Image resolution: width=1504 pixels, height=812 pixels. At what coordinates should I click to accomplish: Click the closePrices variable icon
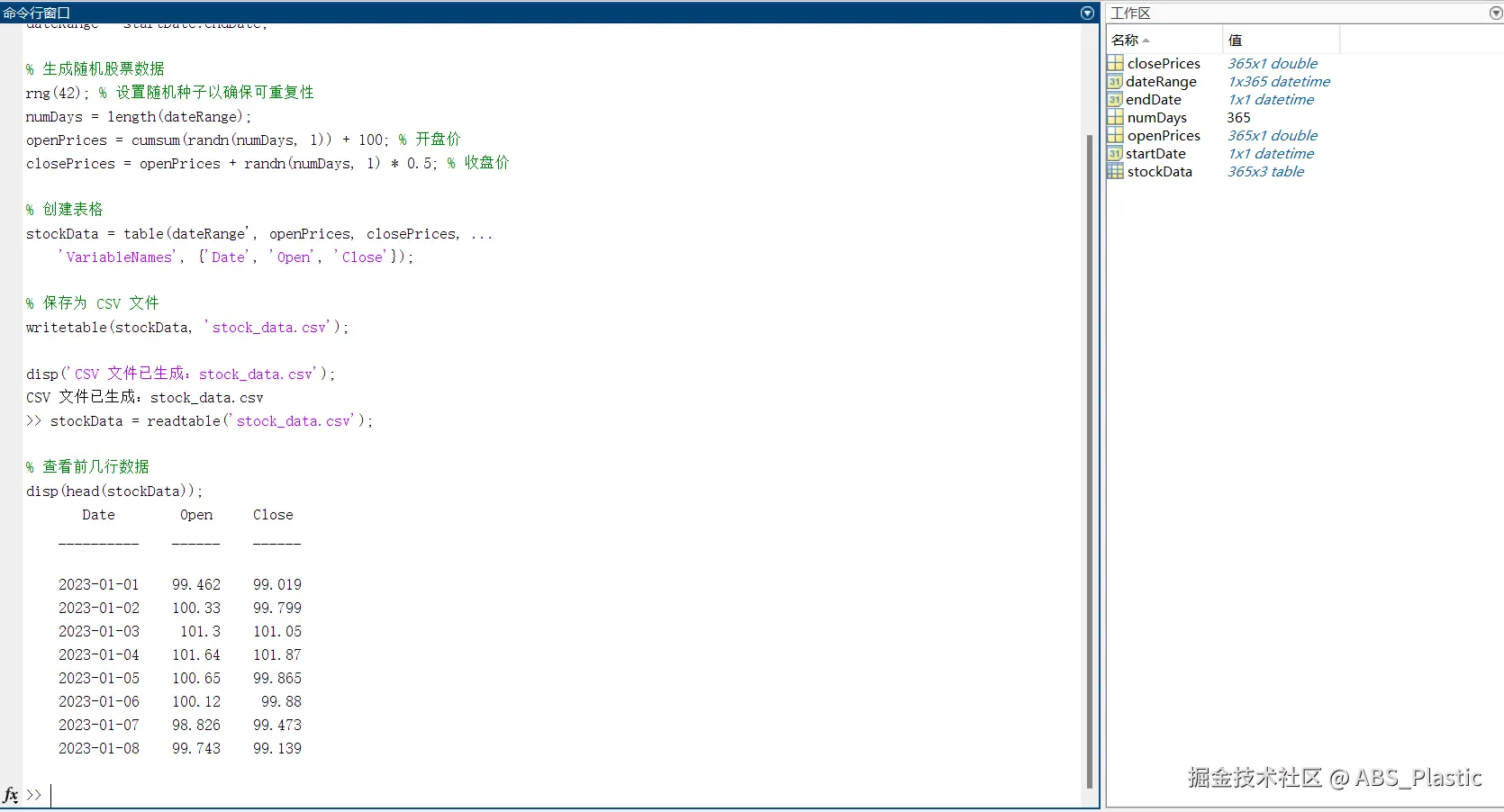point(1115,63)
